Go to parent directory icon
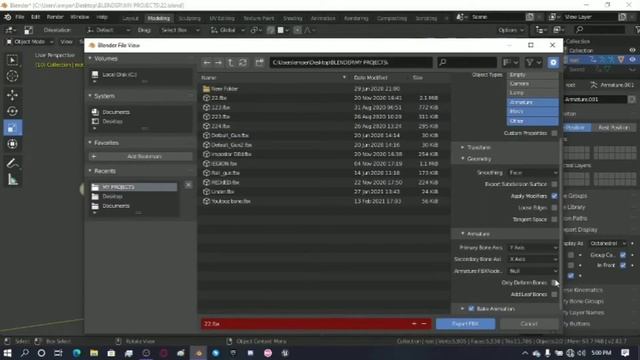The image size is (640, 360). [x=231, y=62]
